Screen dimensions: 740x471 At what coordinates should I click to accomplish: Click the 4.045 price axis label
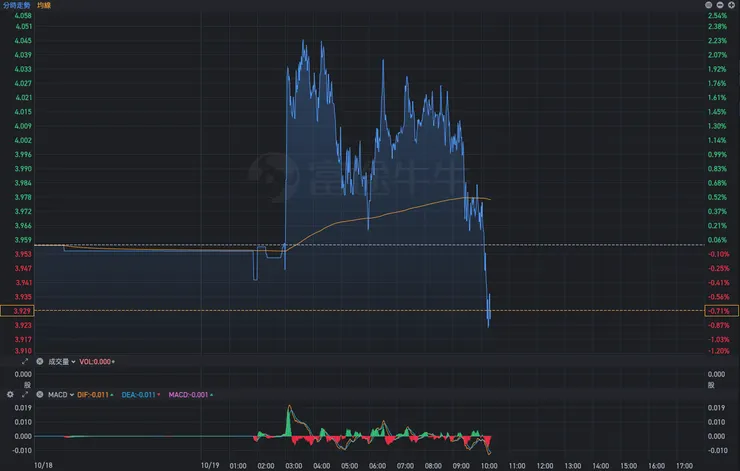23,41
